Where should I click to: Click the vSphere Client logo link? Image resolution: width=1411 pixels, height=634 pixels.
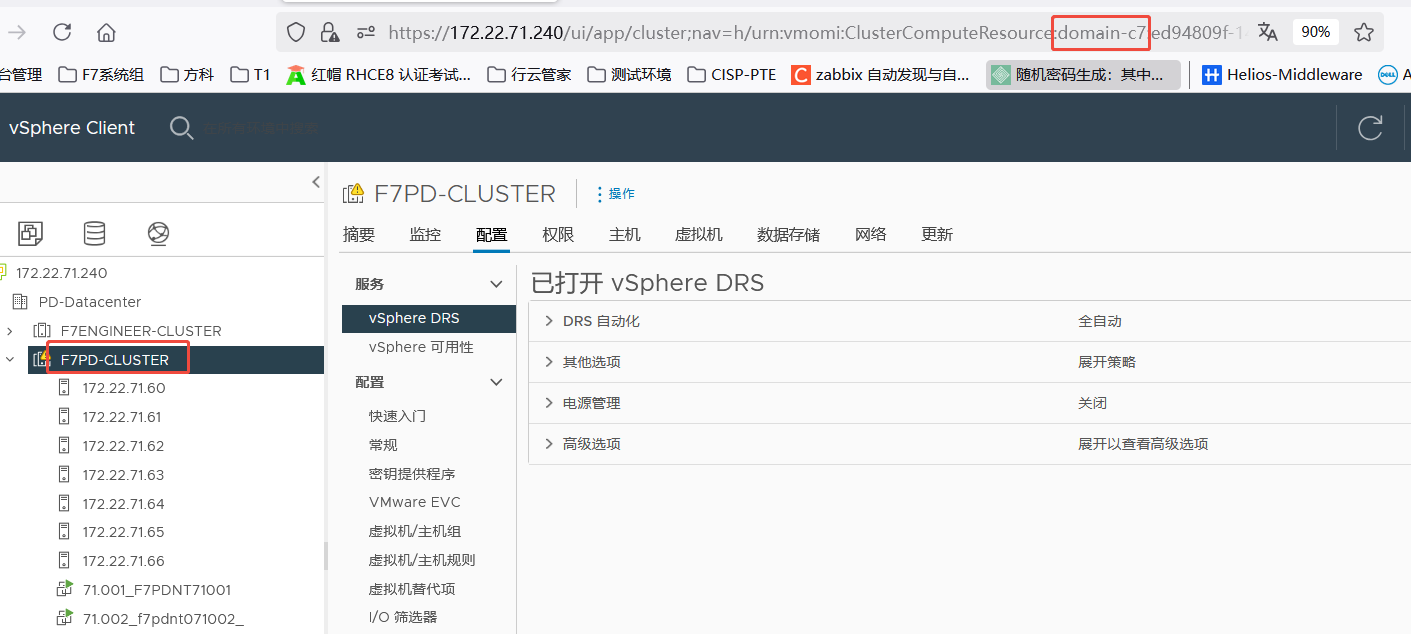point(72,128)
